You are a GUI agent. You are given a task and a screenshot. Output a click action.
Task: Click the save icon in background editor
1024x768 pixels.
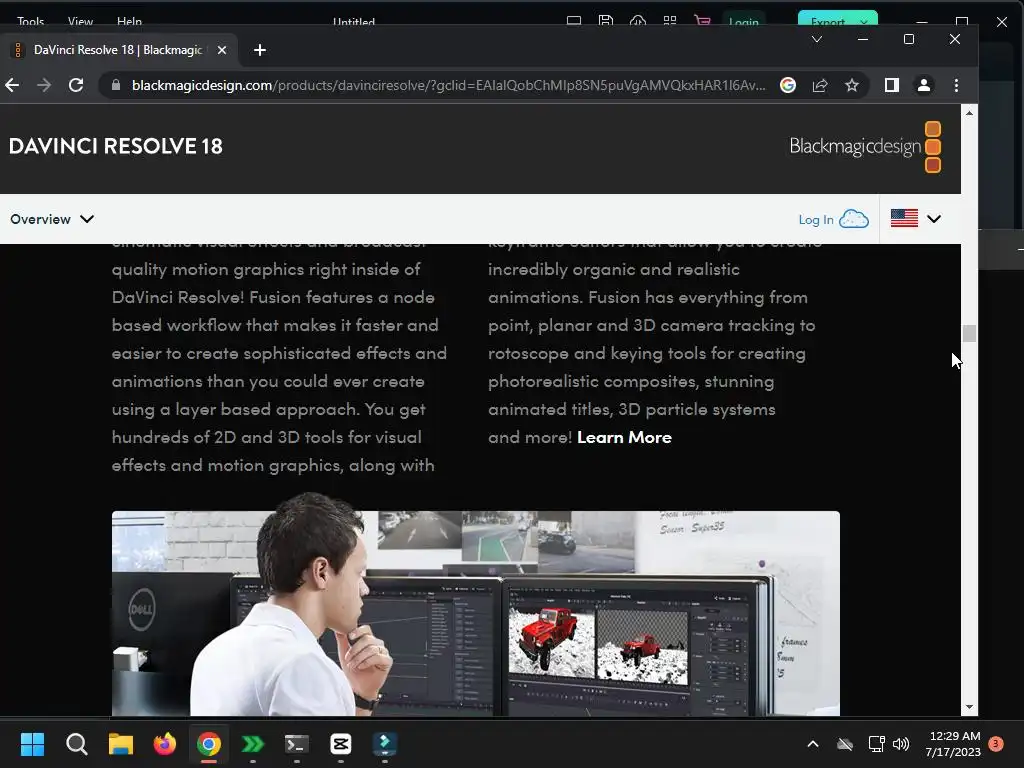(605, 20)
